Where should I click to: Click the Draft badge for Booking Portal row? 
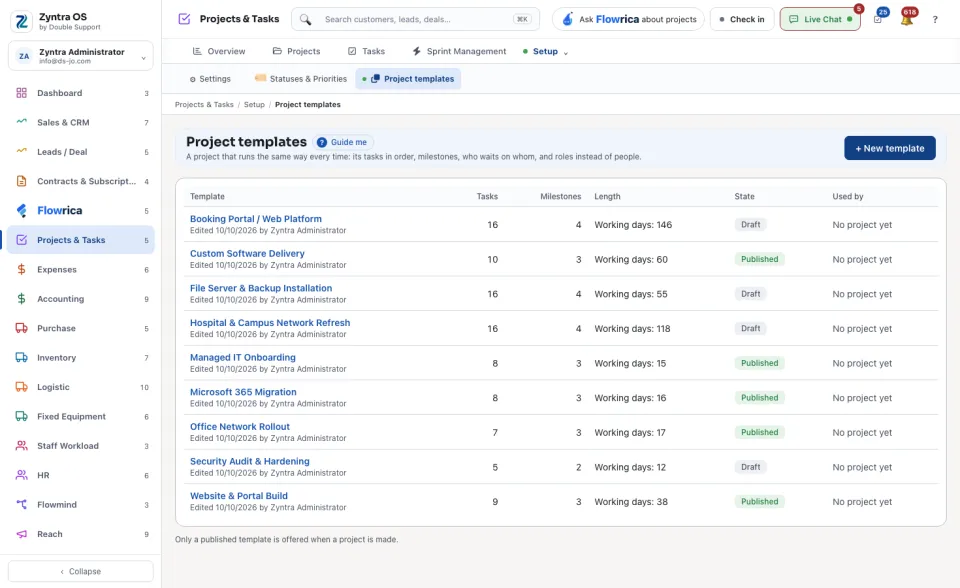(750, 225)
